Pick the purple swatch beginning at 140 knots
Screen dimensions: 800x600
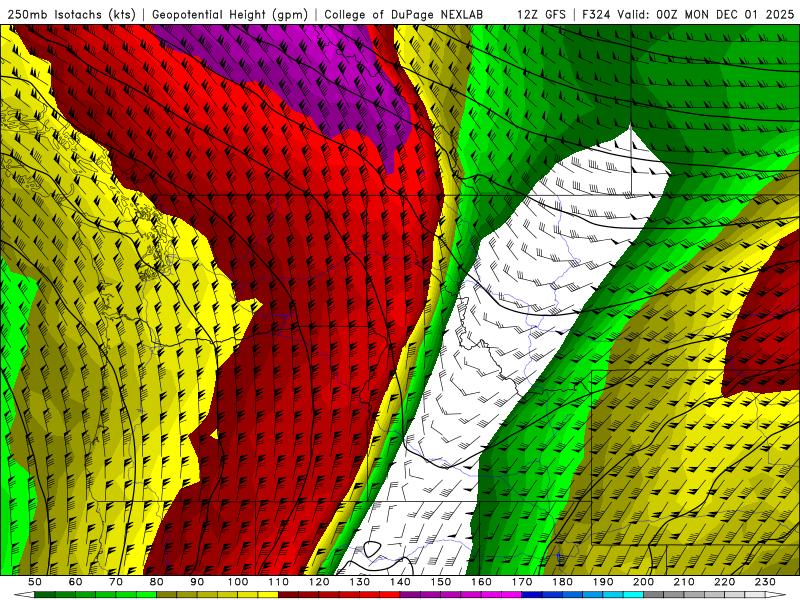click(410, 595)
